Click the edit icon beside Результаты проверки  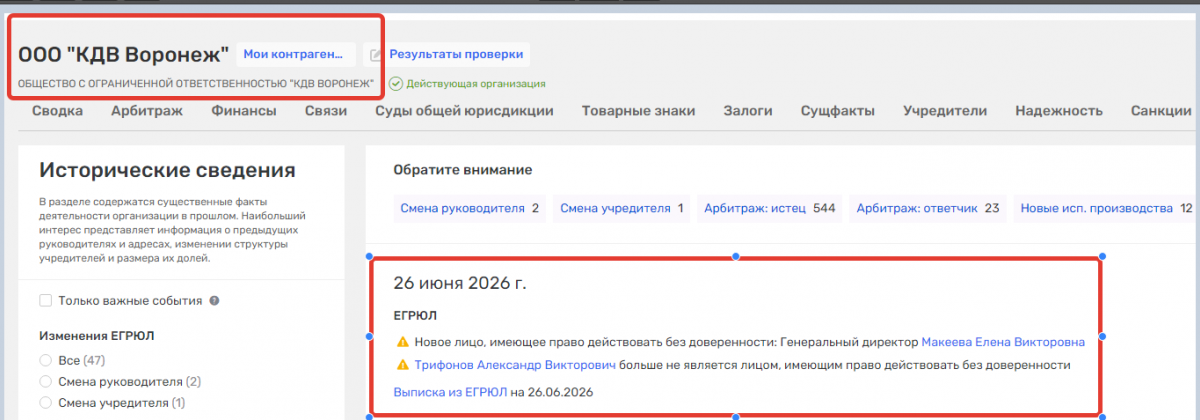[376, 55]
